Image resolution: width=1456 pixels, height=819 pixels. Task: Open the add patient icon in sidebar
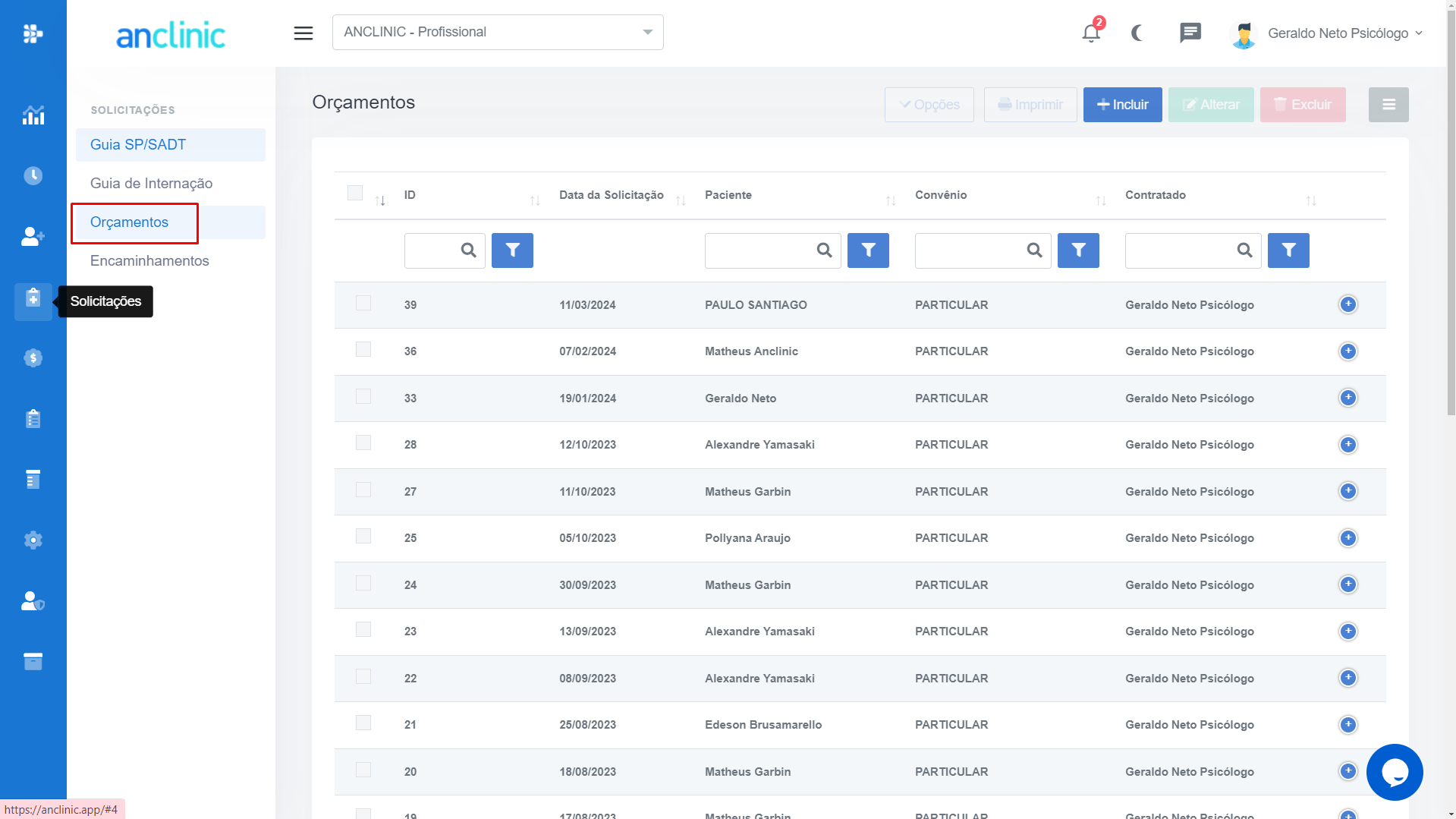point(33,236)
